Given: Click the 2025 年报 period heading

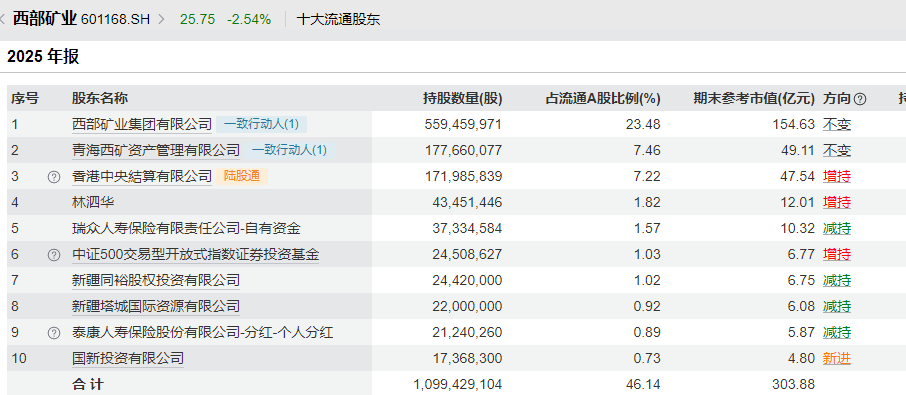Looking at the screenshot, I should [43, 57].
